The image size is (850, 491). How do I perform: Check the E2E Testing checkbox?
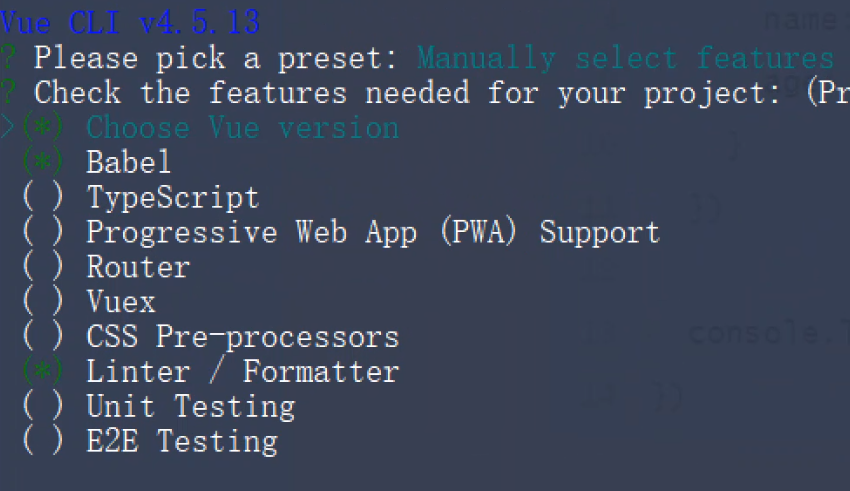pyautogui.click(x=42, y=441)
